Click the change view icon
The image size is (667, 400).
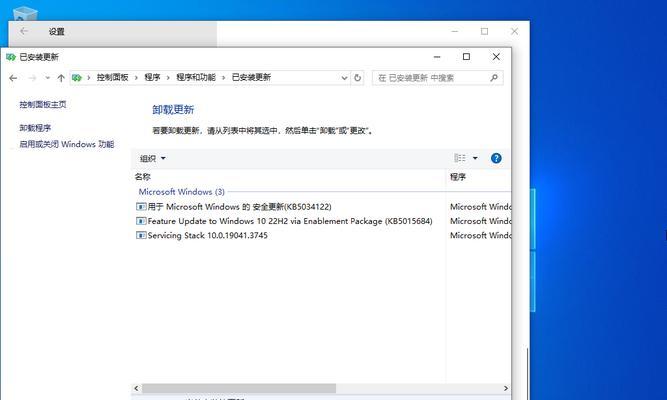(460, 158)
